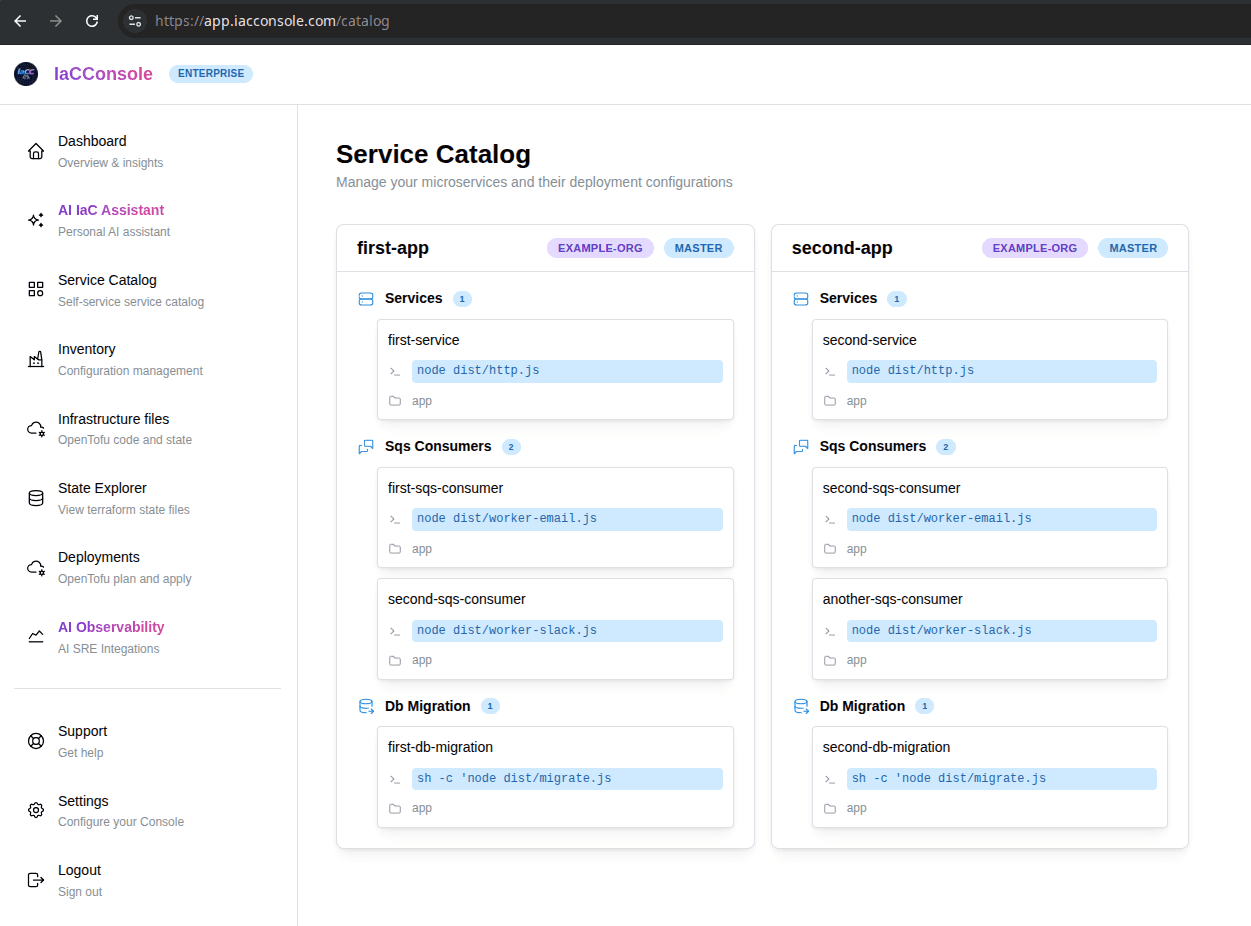Click the site info icon in address bar

(x=135, y=20)
